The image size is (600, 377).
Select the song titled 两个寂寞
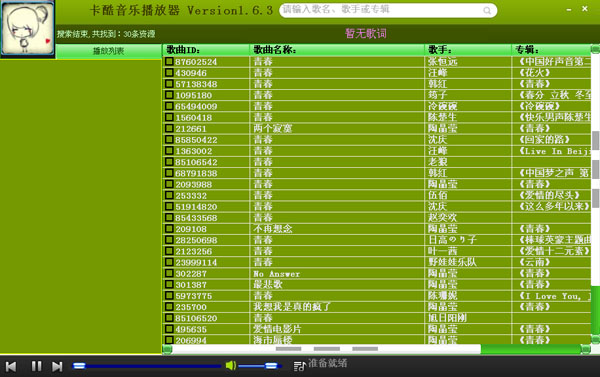pyautogui.click(x=272, y=129)
